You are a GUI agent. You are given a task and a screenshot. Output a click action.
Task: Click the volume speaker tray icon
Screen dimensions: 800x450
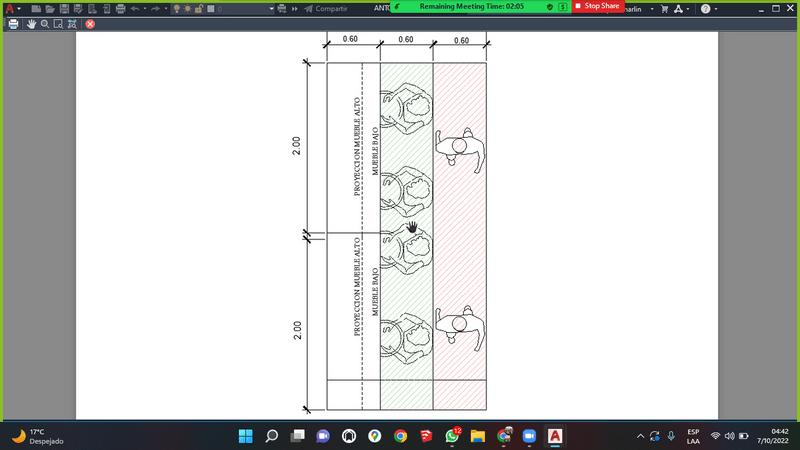coord(730,436)
